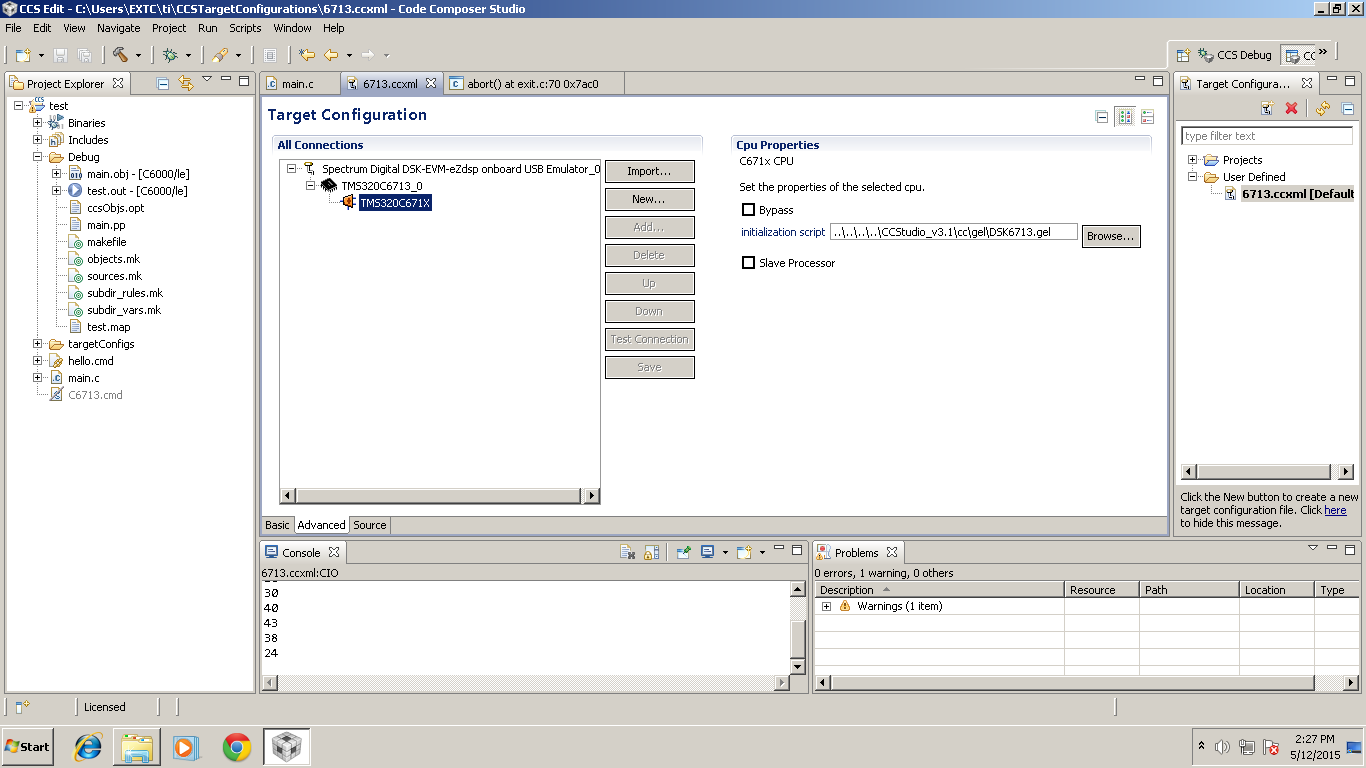Click the initialization script path field
Screen dimensions: 1366x768
click(954, 232)
